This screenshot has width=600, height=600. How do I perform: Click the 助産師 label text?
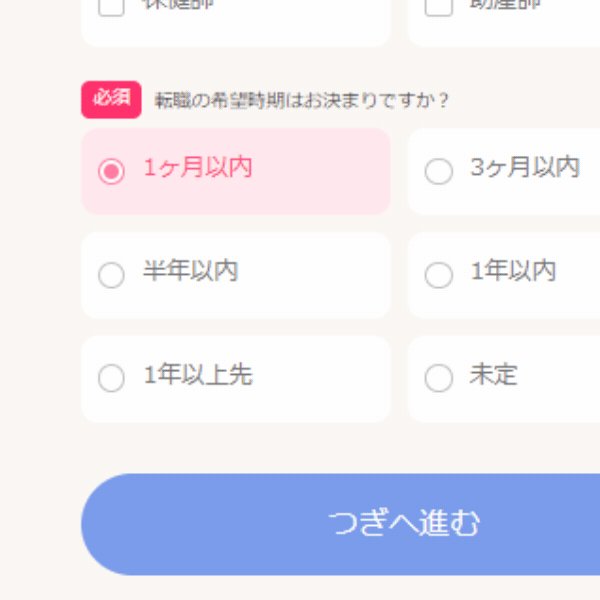point(505,4)
